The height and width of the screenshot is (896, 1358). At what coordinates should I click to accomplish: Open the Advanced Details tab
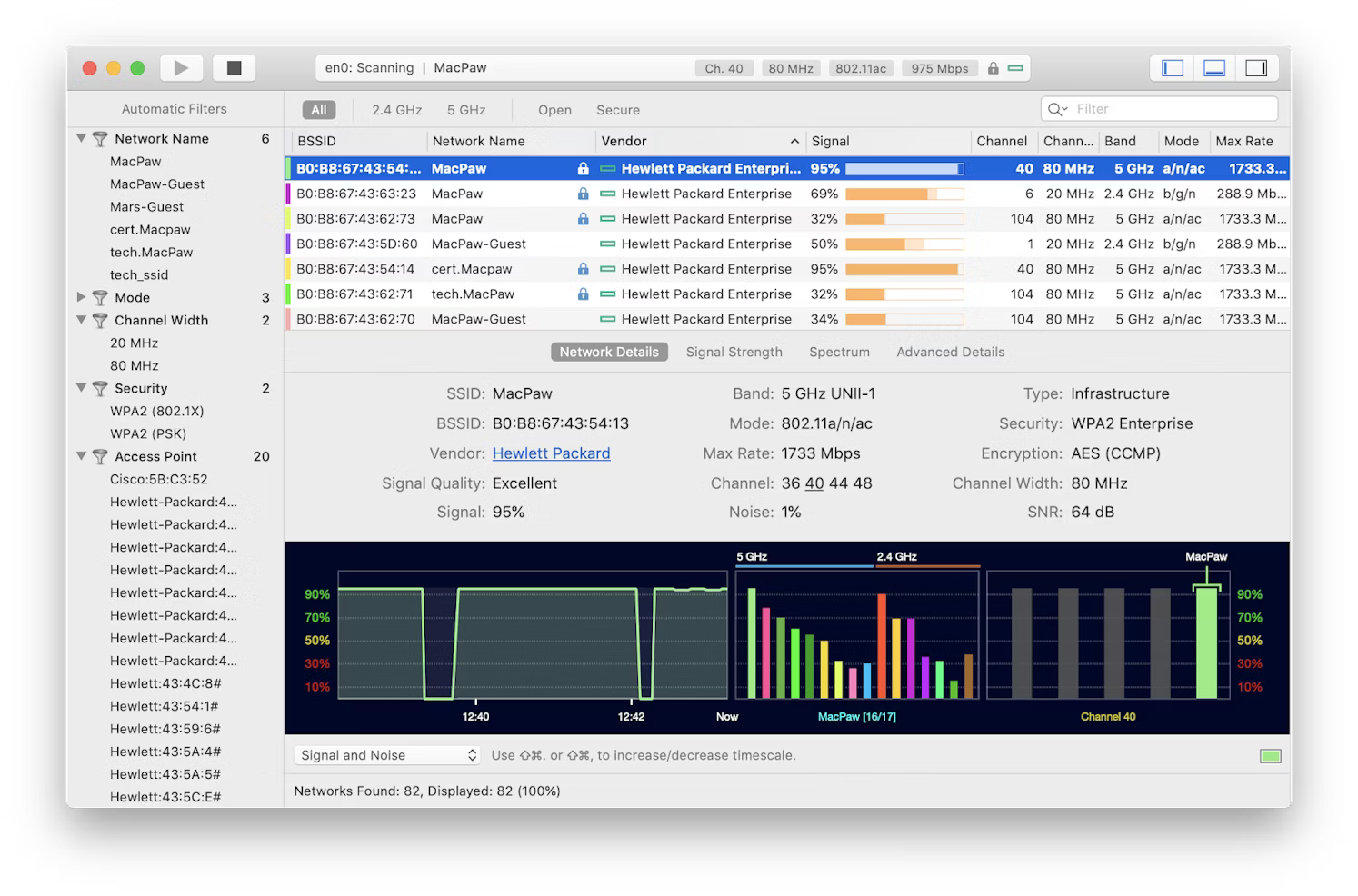pyautogui.click(x=950, y=352)
